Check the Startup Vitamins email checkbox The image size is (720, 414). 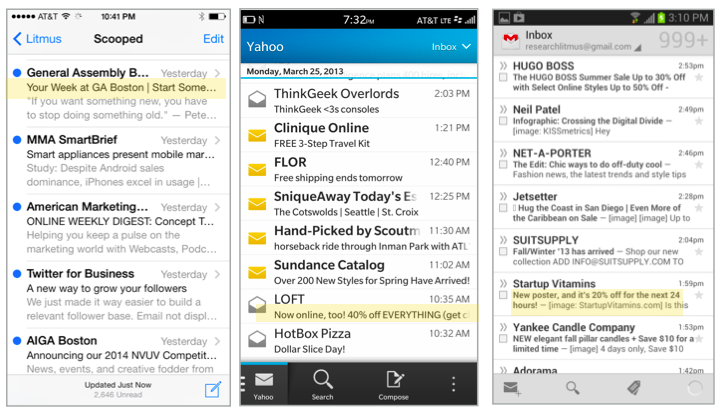point(503,295)
